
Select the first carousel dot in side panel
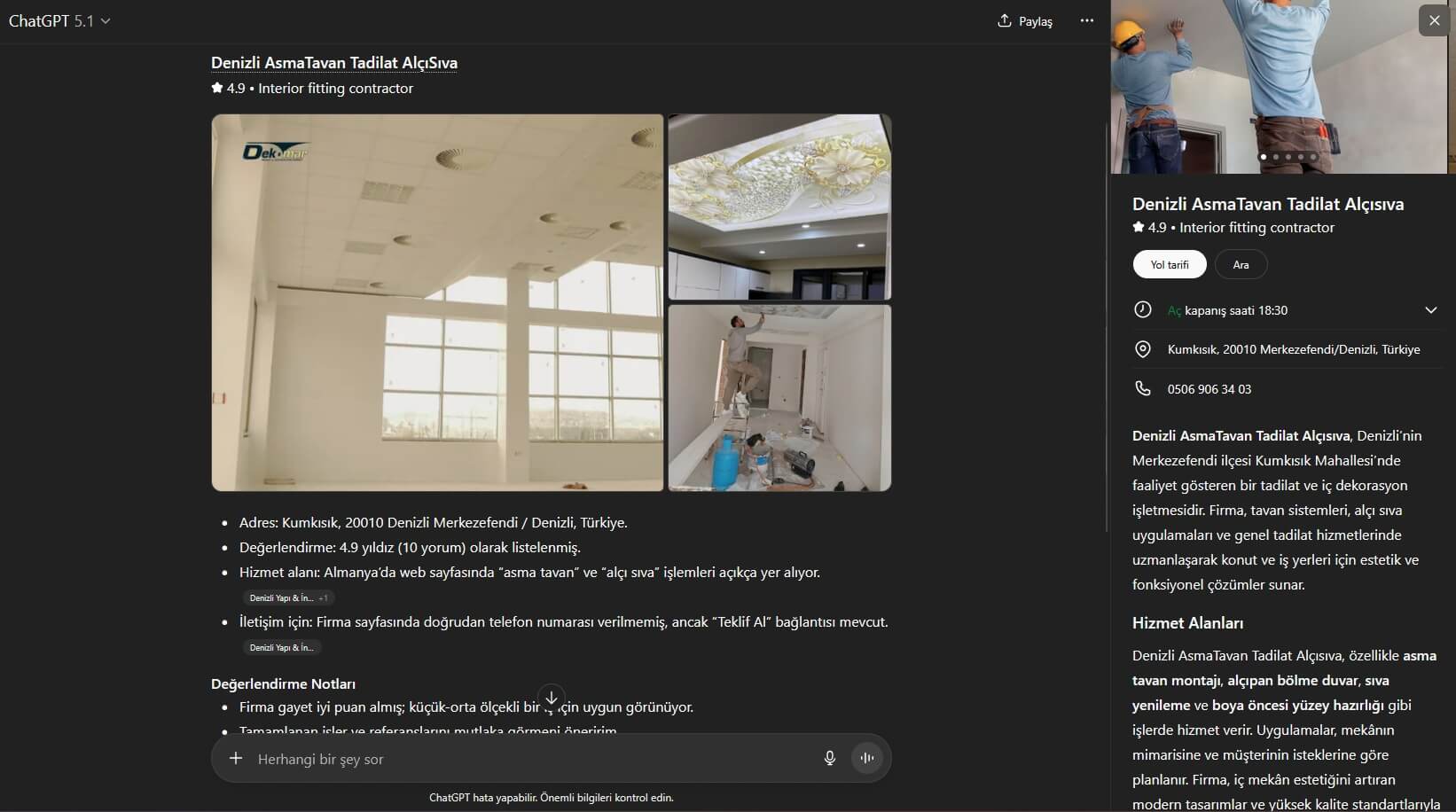pos(1264,157)
